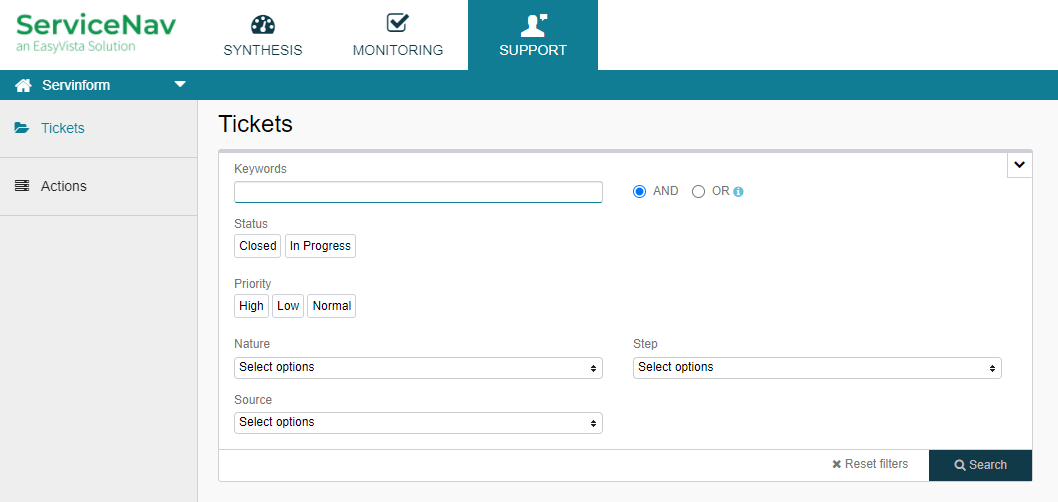Click the Tickets folder icon
Screen dimensions: 1058x502
tap(22, 128)
